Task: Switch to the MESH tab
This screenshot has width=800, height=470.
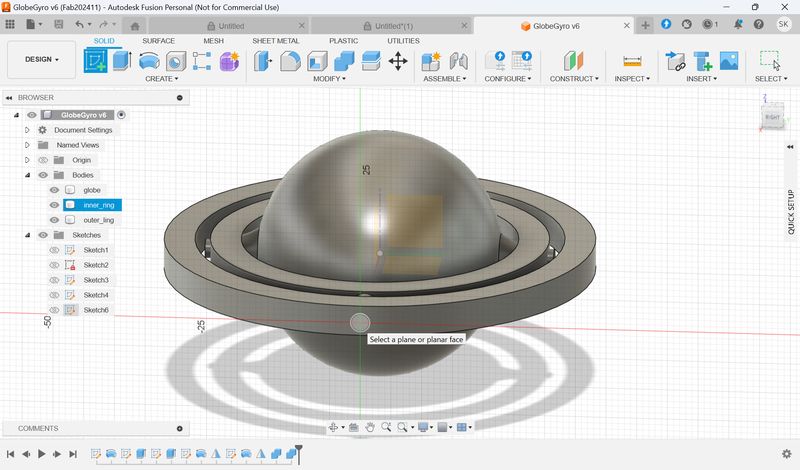Action: click(213, 41)
